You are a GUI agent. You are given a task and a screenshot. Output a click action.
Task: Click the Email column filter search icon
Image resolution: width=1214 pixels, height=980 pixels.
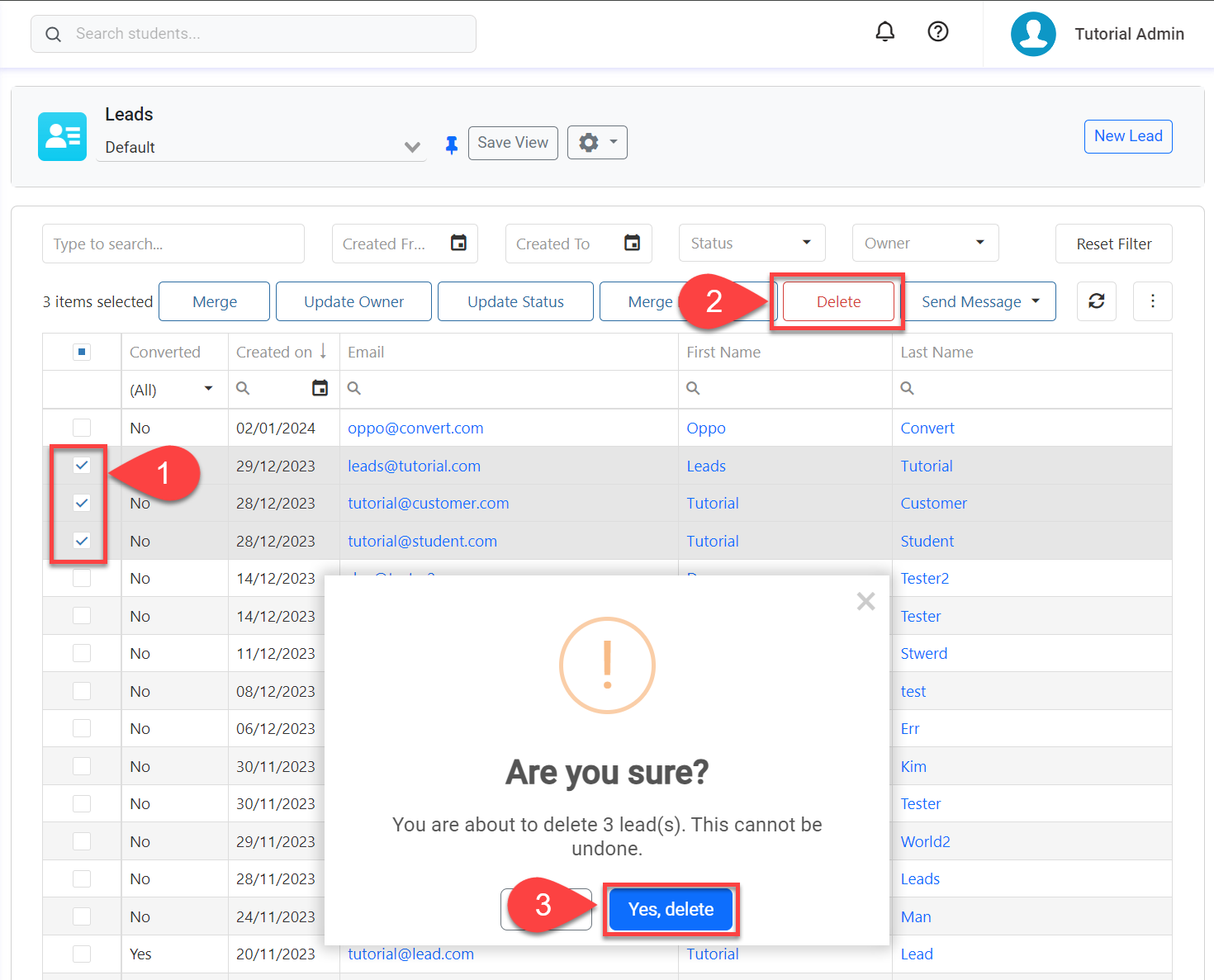(353, 388)
